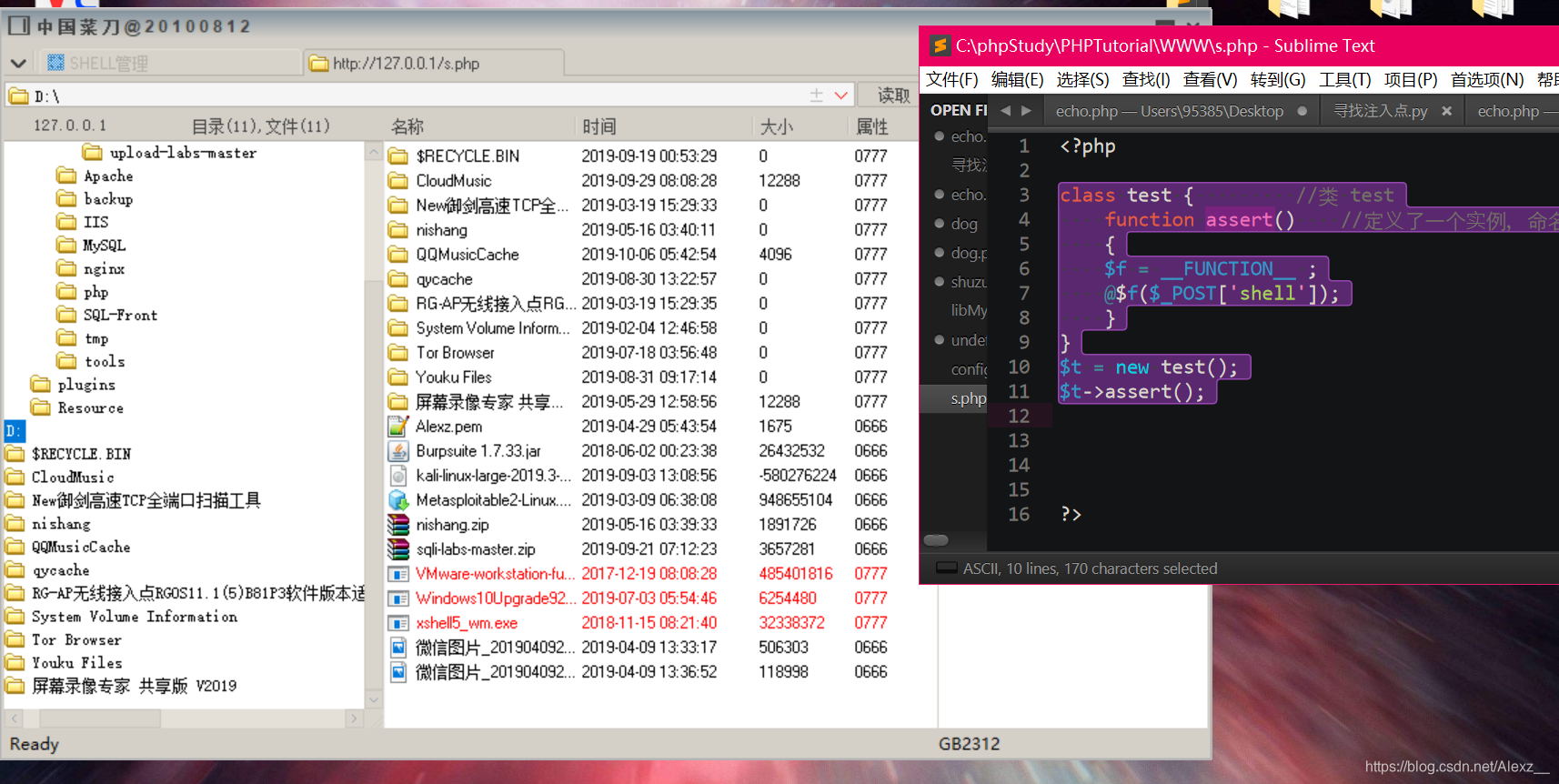Open the QQMusicCache folder in file list
The height and width of the screenshot is (784, 1559).
pos(468,255)
